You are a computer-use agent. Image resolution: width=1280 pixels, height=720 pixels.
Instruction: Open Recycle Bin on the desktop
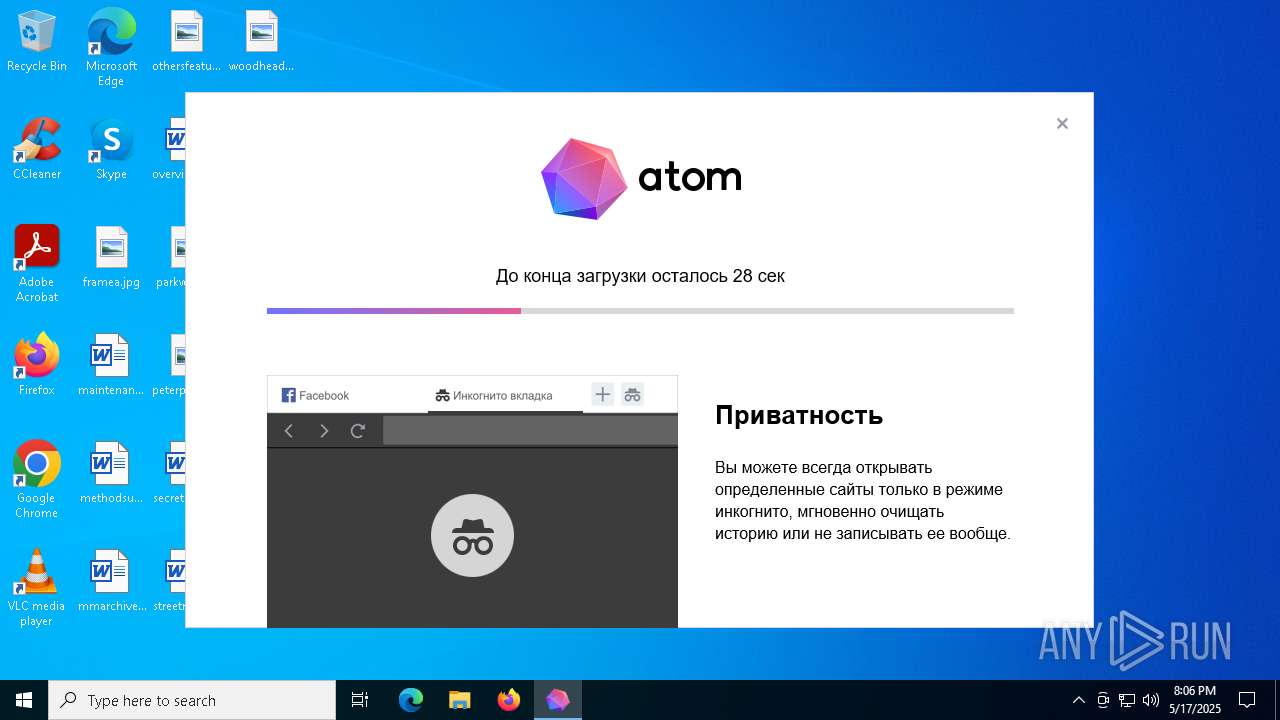click(37, 42)
